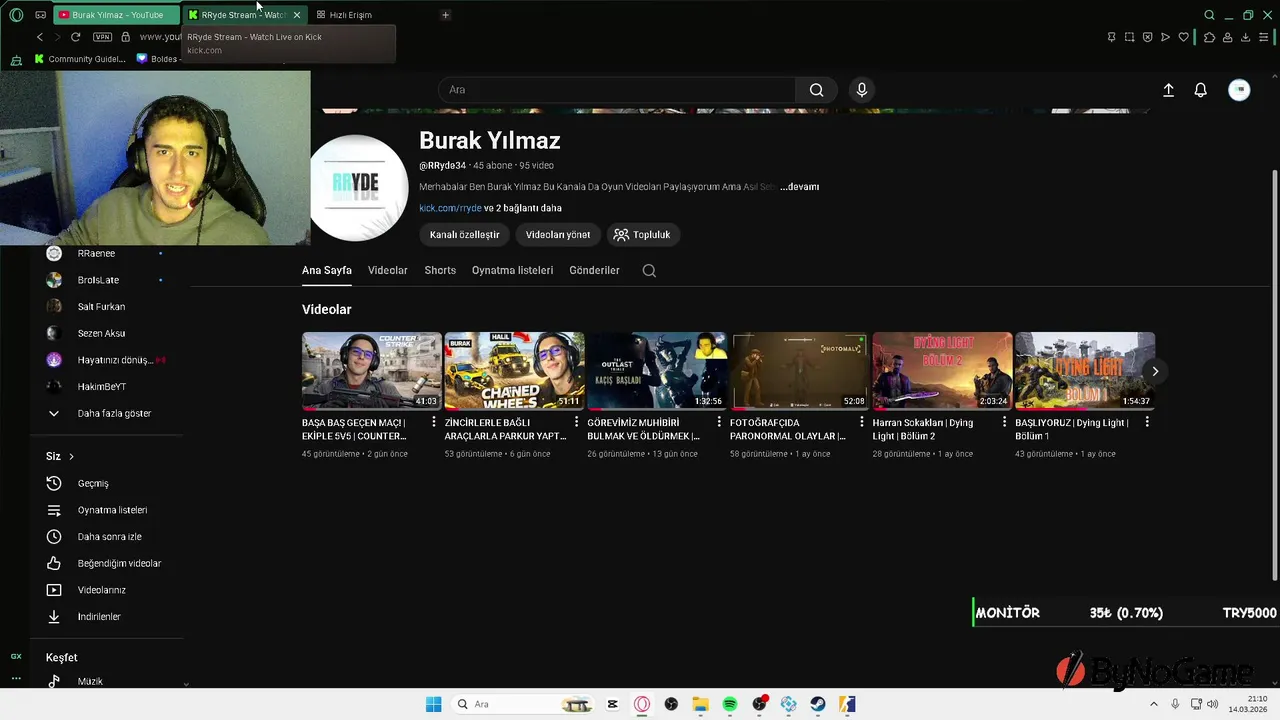1280x720 pixels.
Task: Click the YouTube search magnifier button
Action: pyautogui.click(x=816, y=90)
